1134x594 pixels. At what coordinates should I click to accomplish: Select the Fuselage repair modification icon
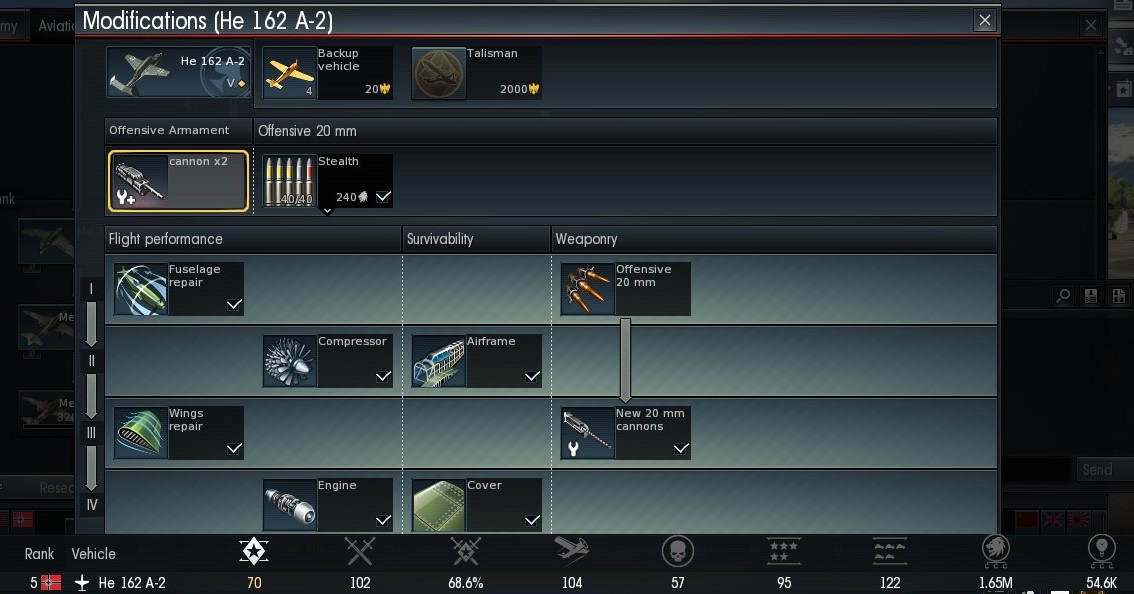click(x=140, y=289)
